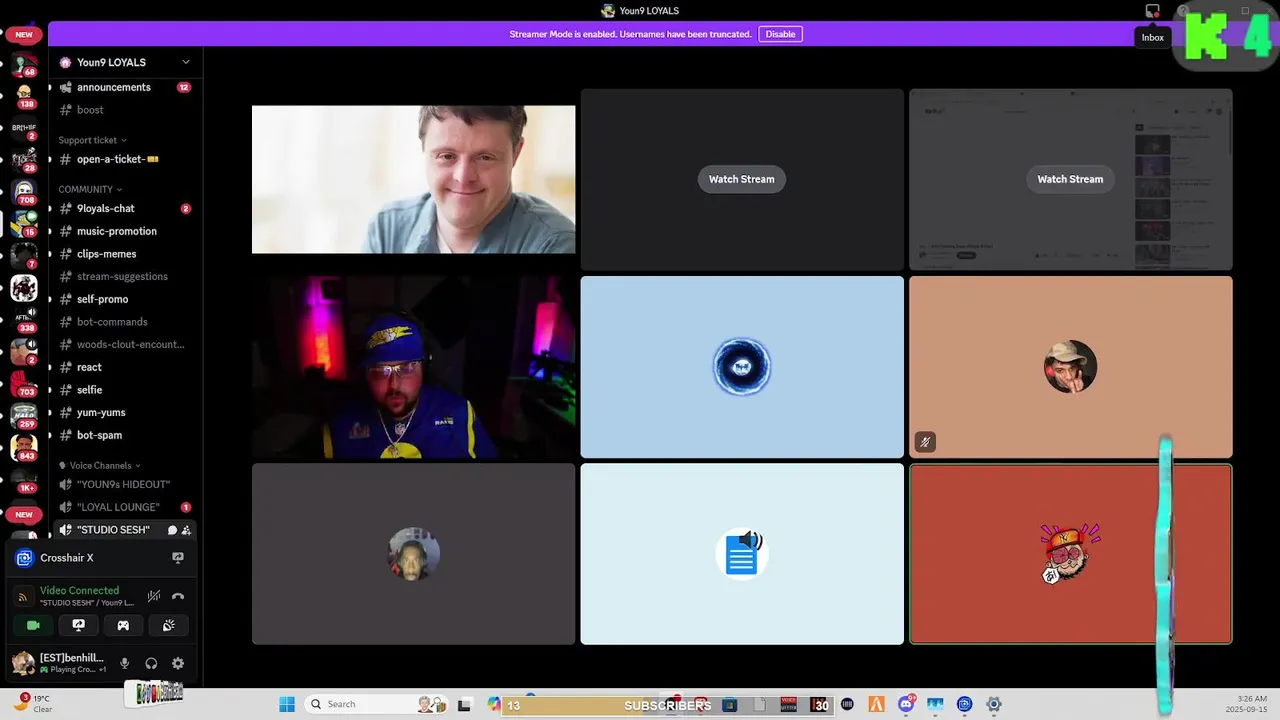The height and width of the screenshot is (720, 1280).
Task: Open server with 703 badge in server list
Action: (x=24, y=383)
